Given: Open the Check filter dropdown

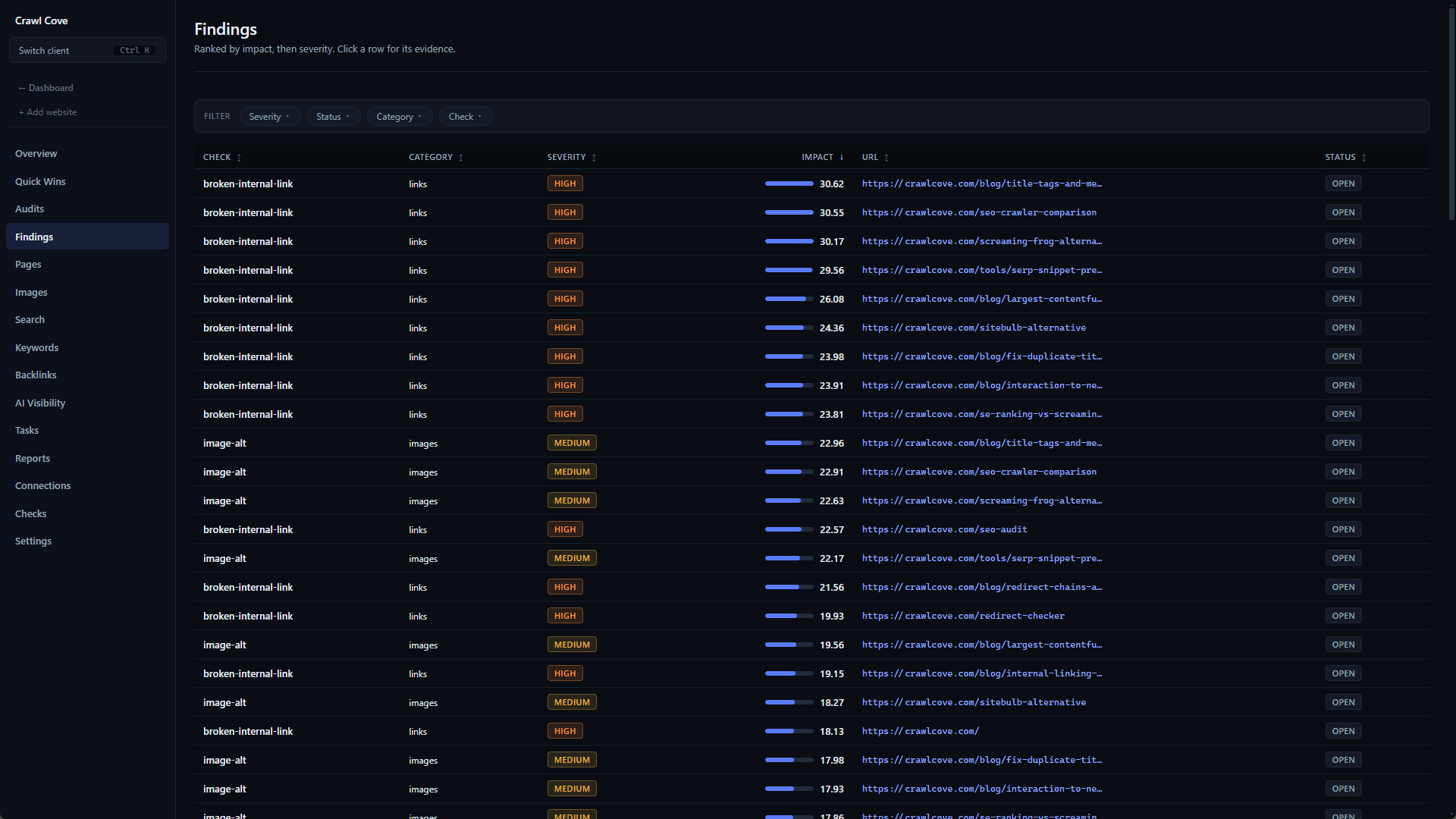Looking at the screenshot, I should (x=466, y=116).
